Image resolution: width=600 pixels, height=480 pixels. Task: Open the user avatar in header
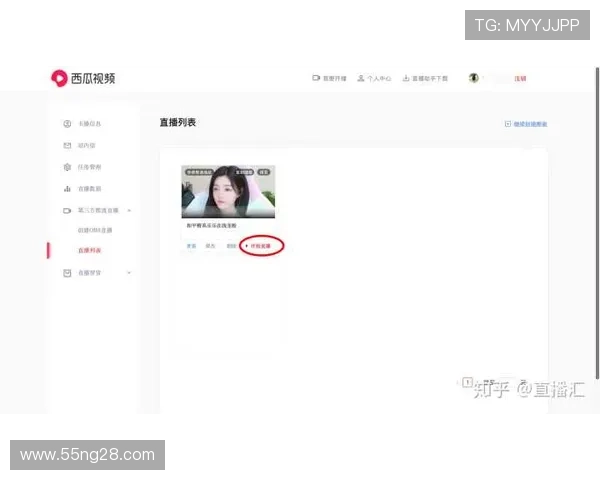click(x=474, y=78)
